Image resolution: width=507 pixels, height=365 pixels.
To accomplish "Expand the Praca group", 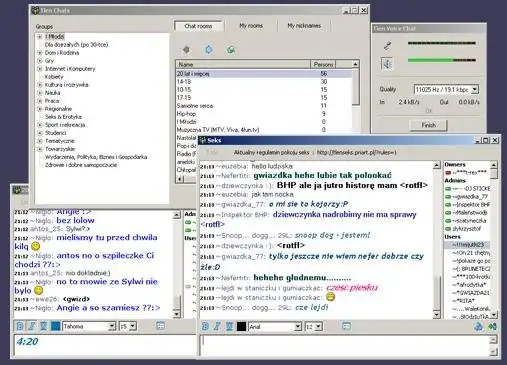I will point(40,101).
